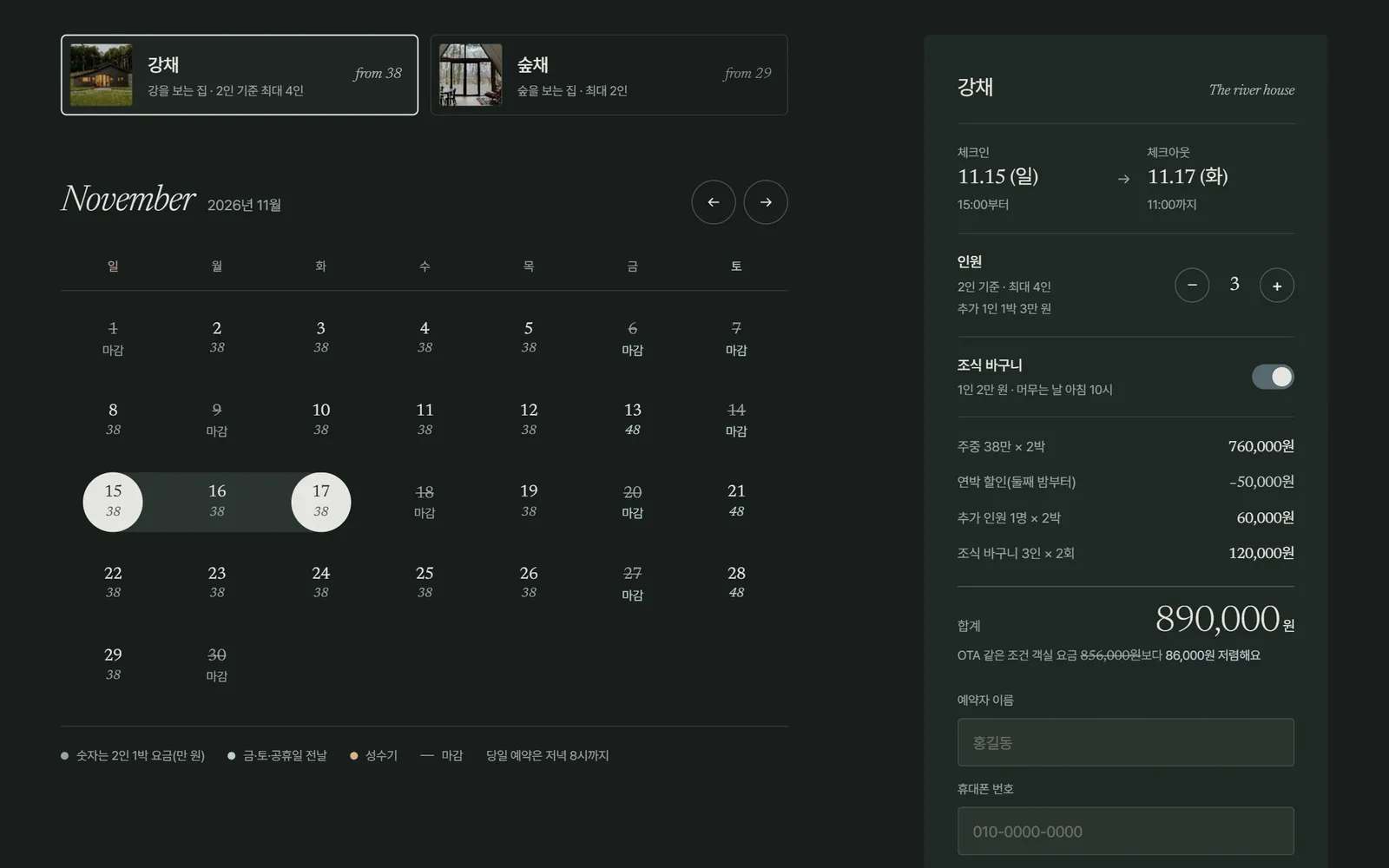Click the struck-through 856,000원 OTA price
Screen dimensions: 1389x868
(1109, 655)
